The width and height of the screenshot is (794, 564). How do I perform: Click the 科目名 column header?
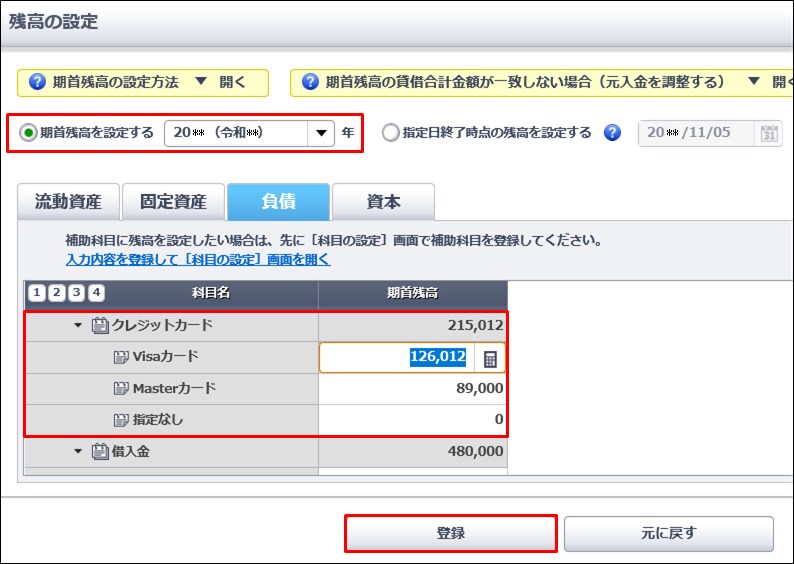pos(211,293)
